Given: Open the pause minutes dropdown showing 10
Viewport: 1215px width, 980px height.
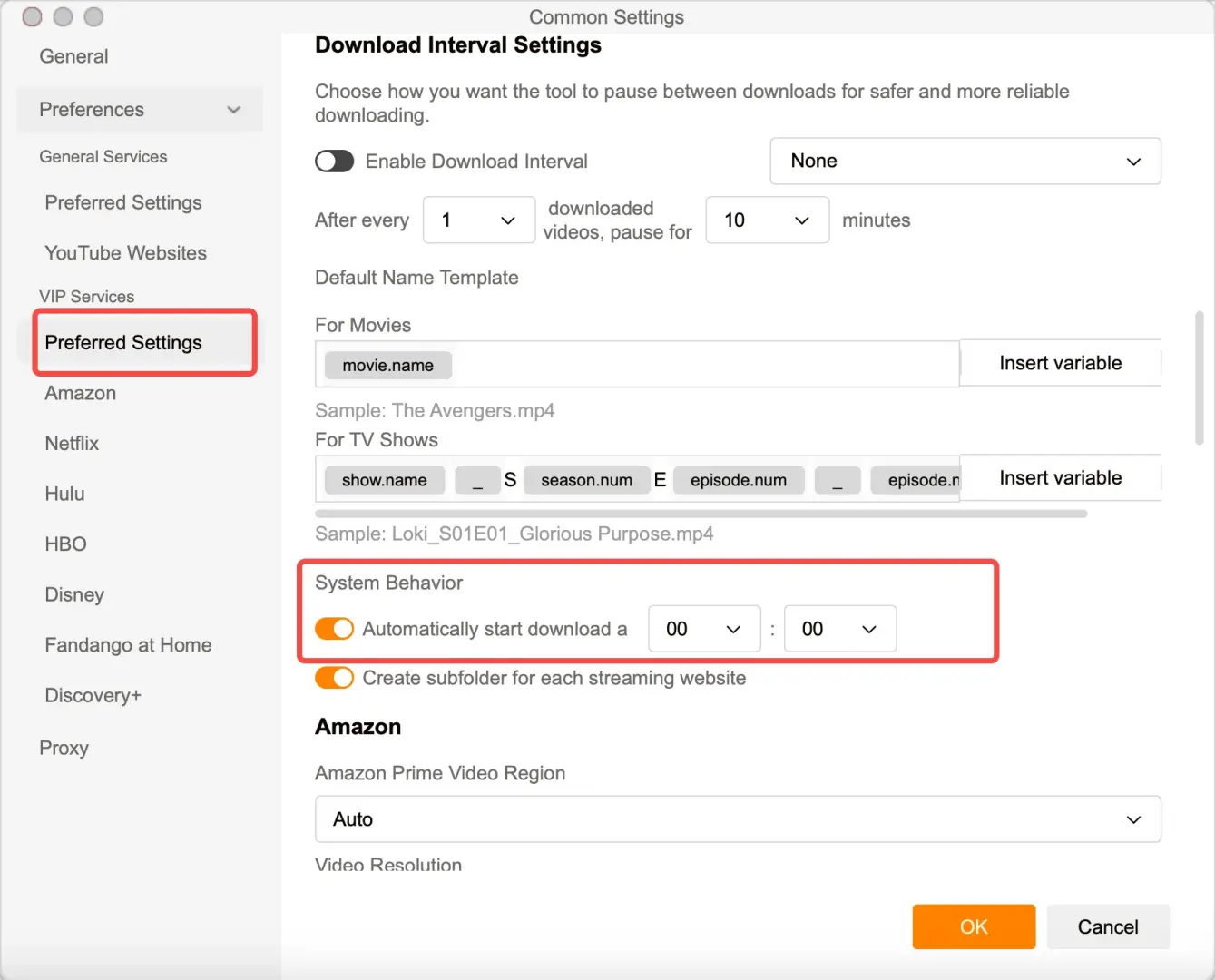Looking at the screenshot, I should (767, 220).
